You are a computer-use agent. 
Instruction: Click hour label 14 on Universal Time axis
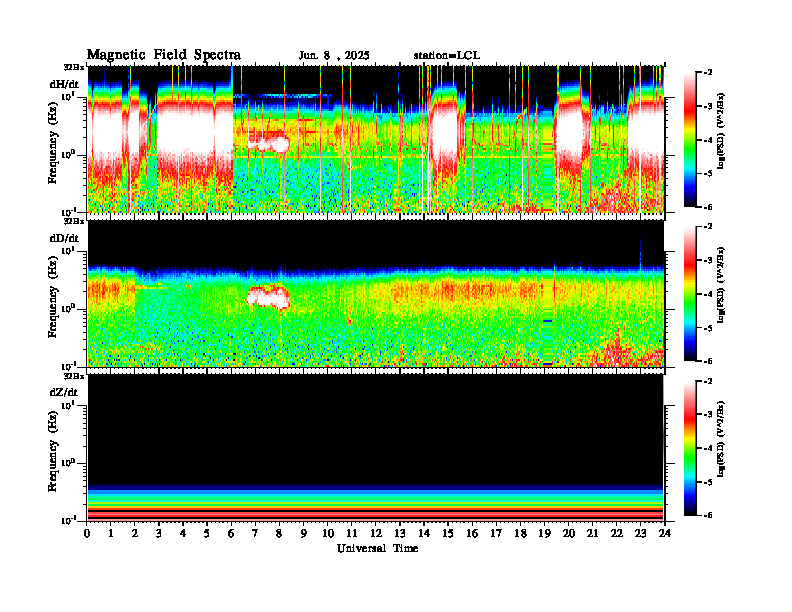[424, 534]
